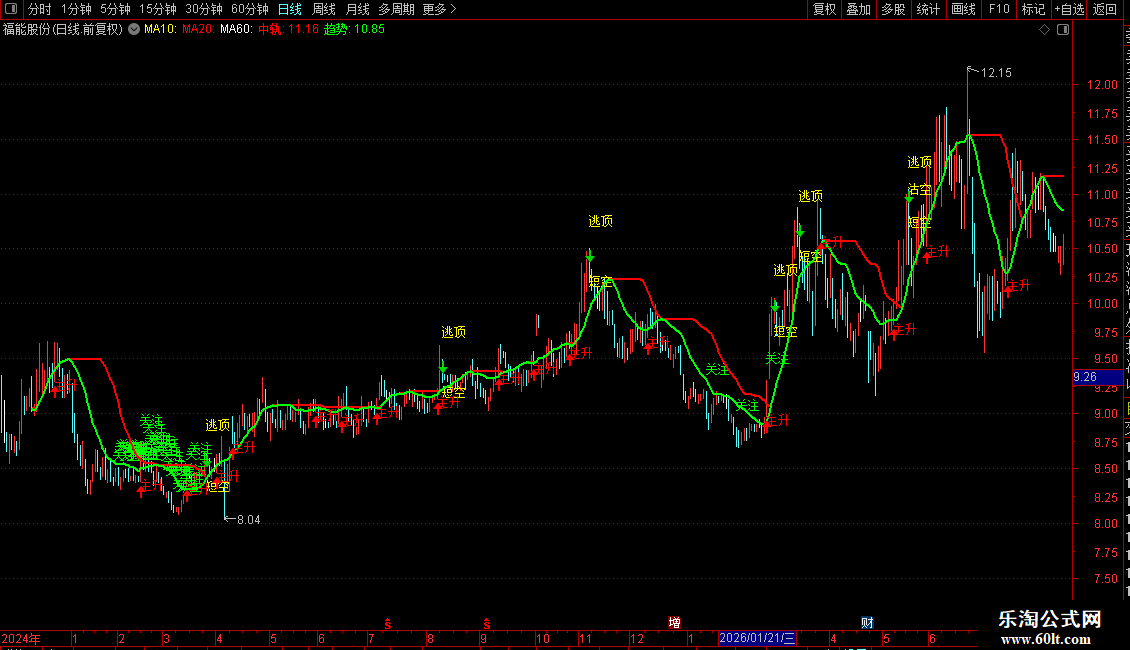
Task: Click the 12.00 value on price axis
Action: coord(1103,85)
